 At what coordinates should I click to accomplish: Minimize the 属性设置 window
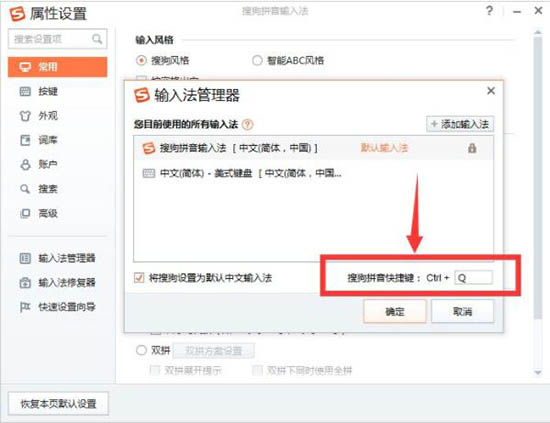click(517, 12)
